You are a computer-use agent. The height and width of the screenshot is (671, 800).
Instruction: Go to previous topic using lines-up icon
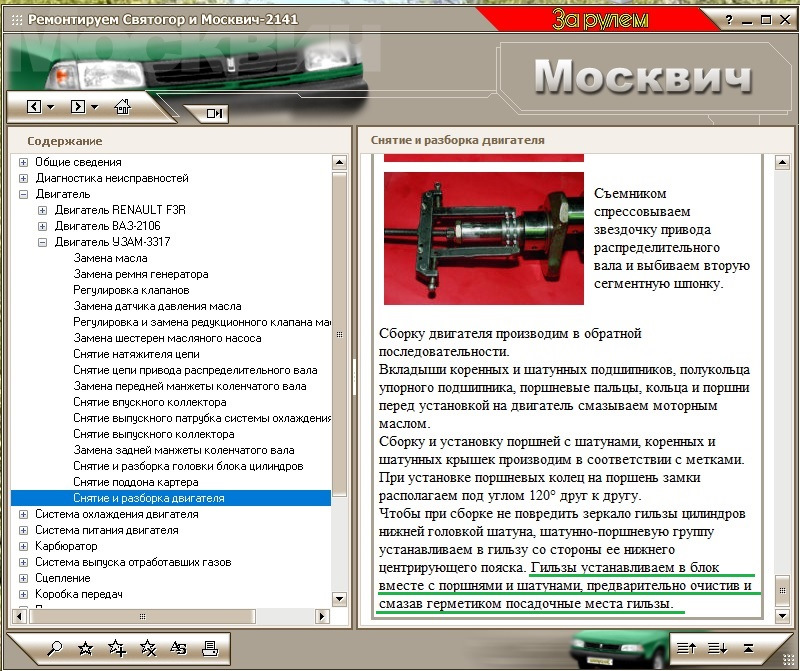click(686, 649)
